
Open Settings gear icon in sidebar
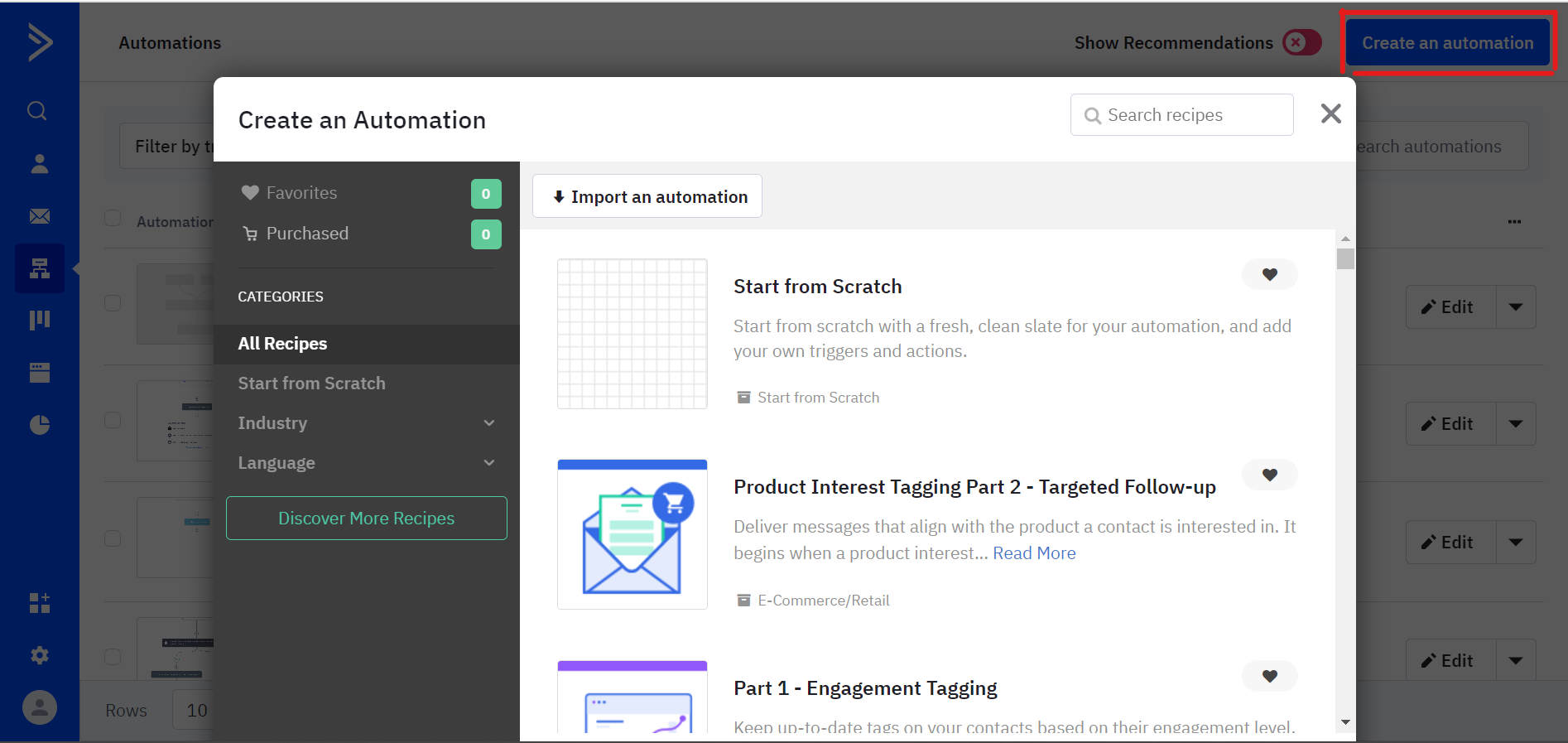[39, 655]
